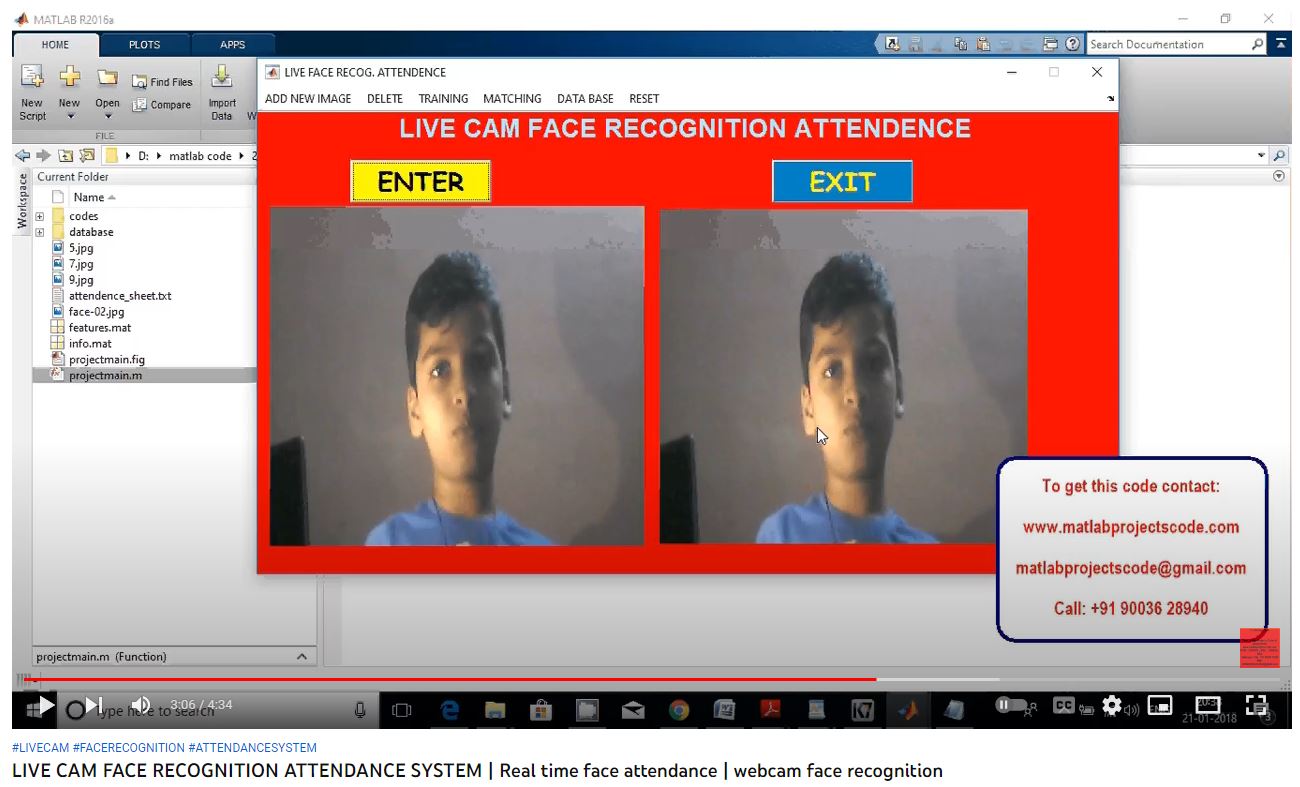This screenshot has width=1300, height=787.
Task: Toggle the video into fullscreen mode
Action: 1256,705
